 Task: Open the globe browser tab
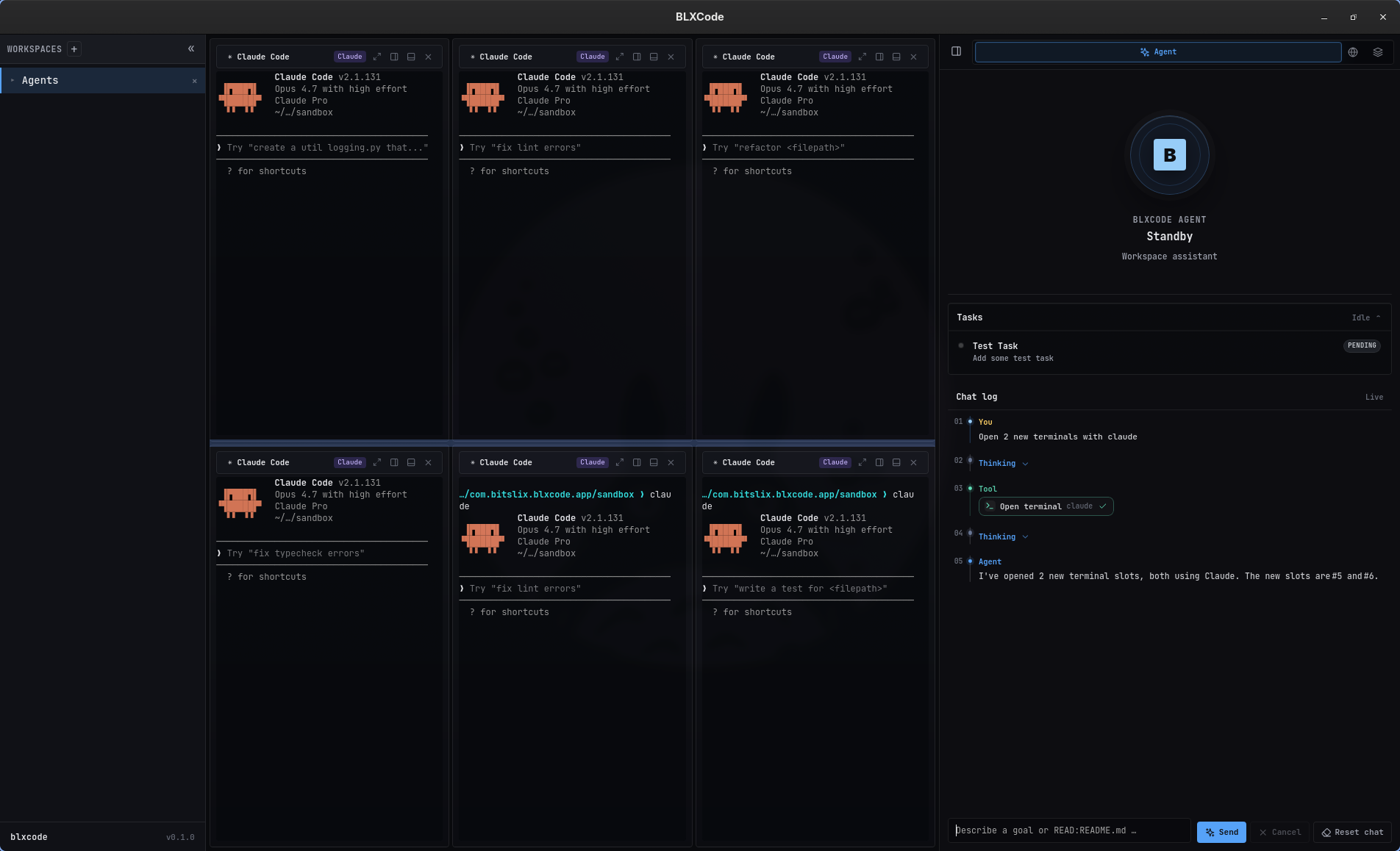(x=1353, y=52)
